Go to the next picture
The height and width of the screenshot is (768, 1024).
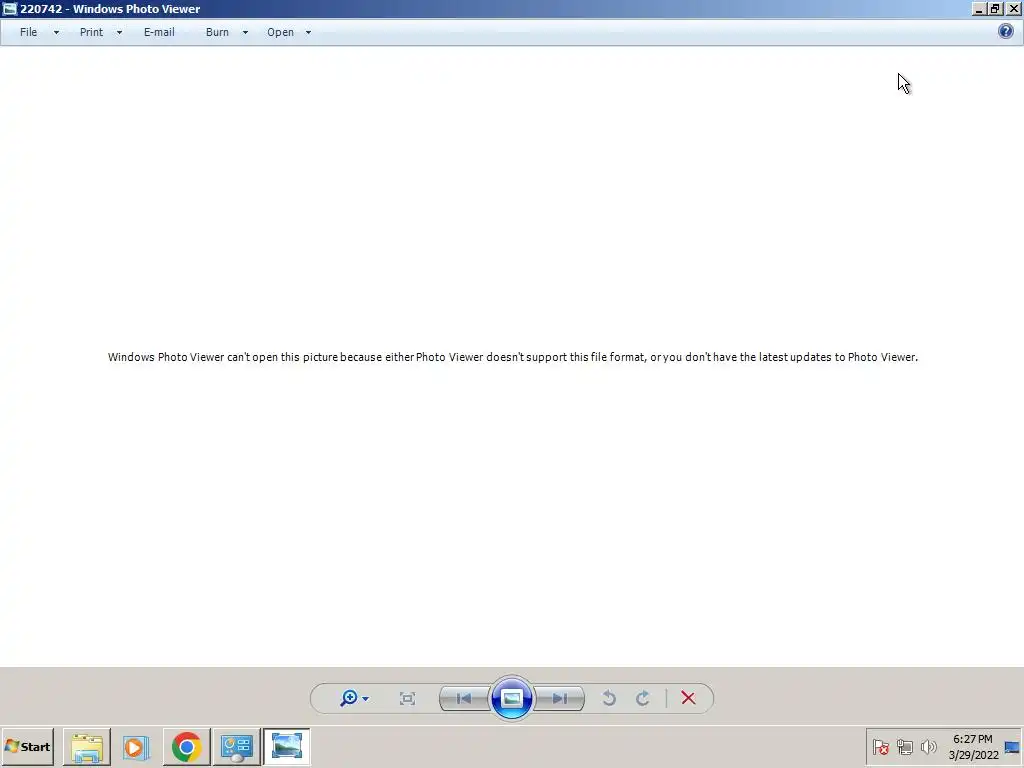pyautogui.click(x=560, y=699)
